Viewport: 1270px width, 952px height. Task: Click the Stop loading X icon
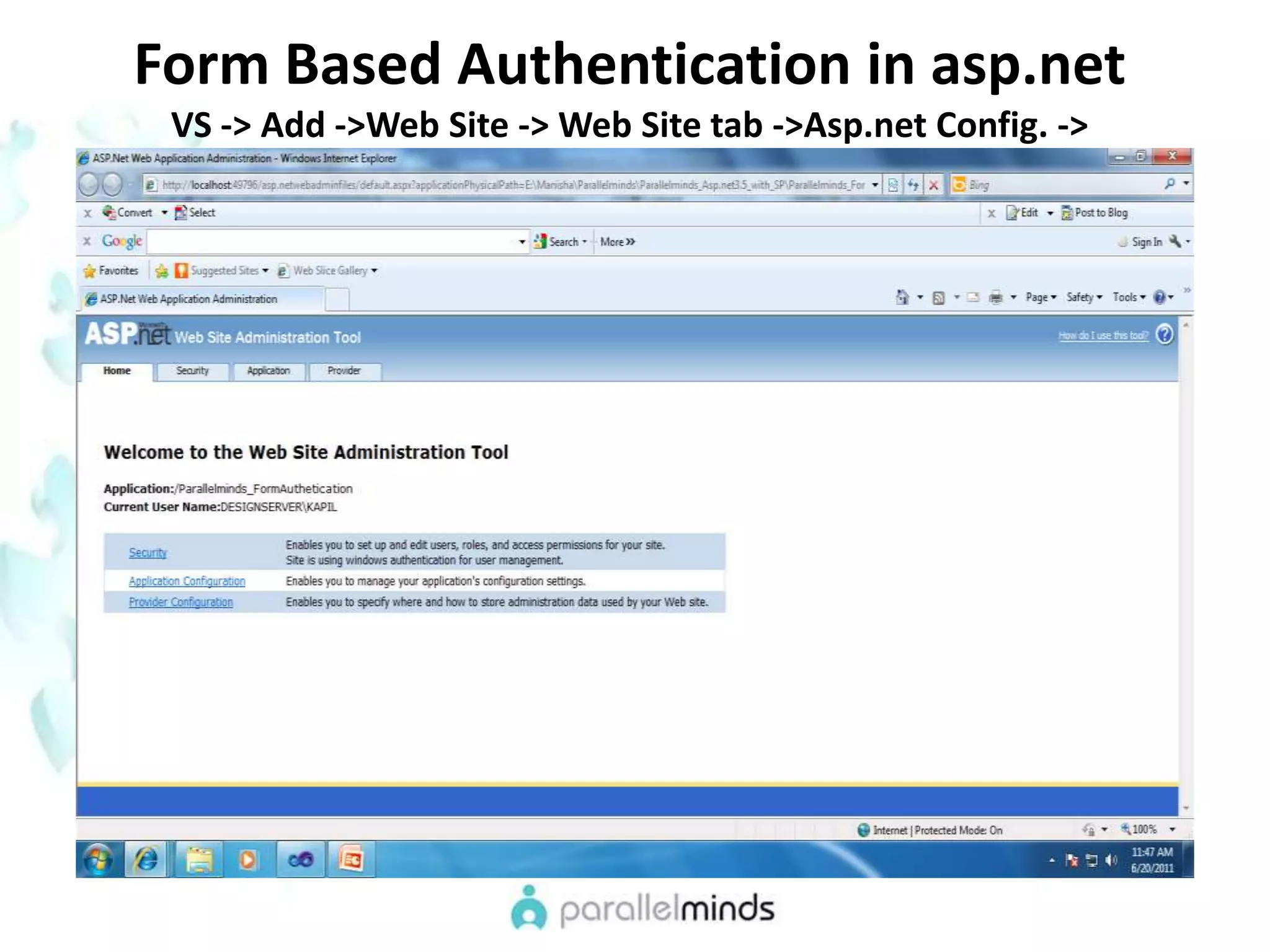click(933, 185)
